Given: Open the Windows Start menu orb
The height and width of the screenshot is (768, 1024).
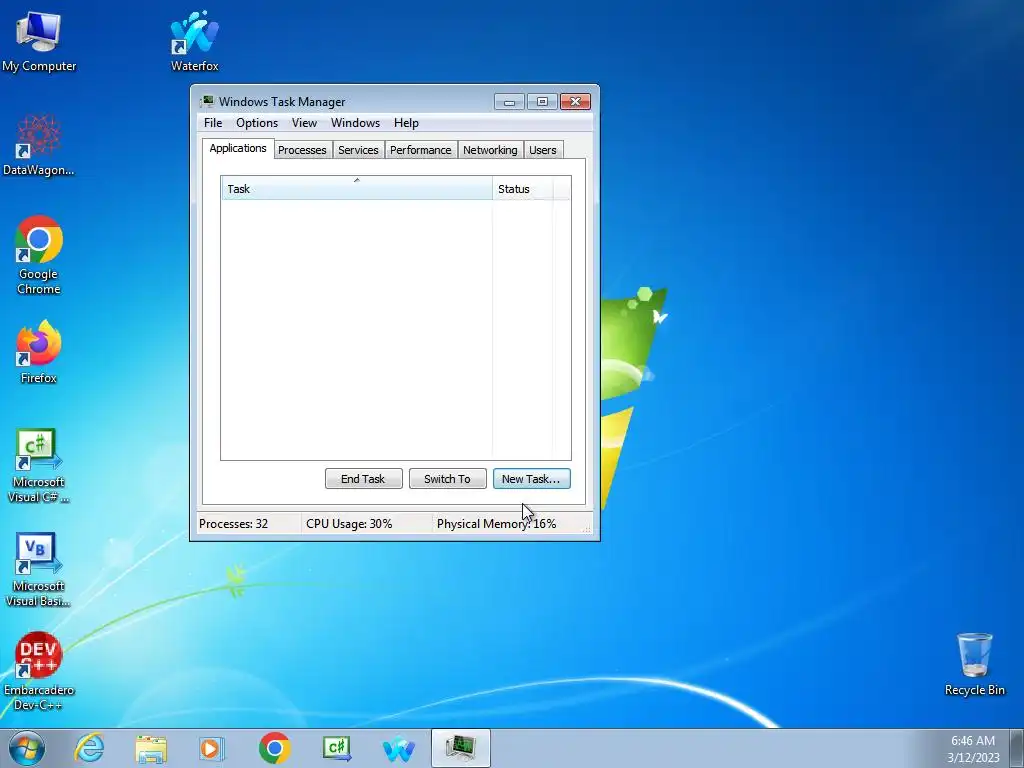Looking at the screenshot, I should pyautogui.click(x=27, y=748).
